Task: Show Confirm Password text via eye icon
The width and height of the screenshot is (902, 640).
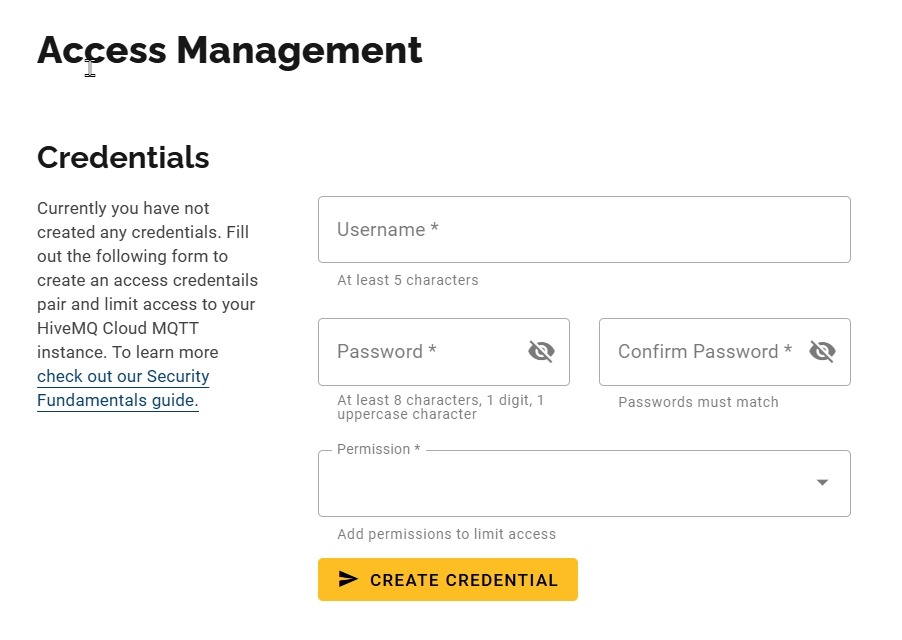Action: point(822,351)
